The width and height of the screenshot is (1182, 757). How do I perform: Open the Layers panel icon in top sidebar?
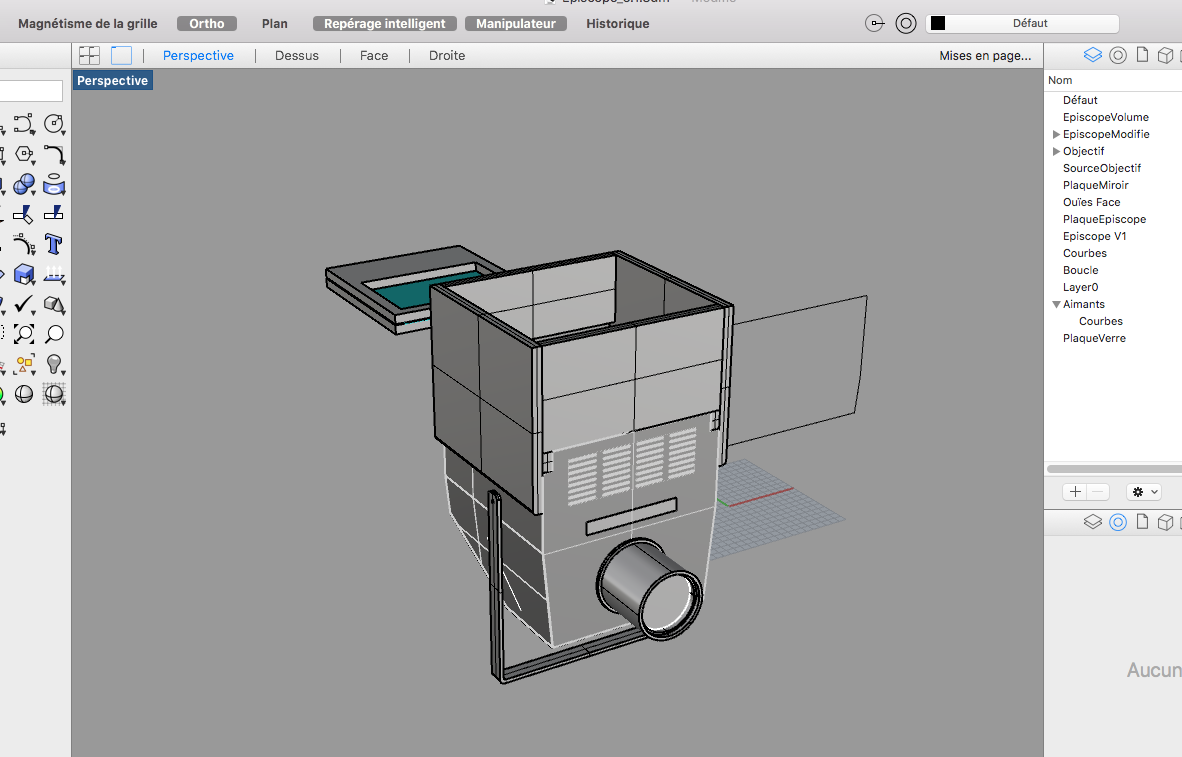(x=1092, y=55)
